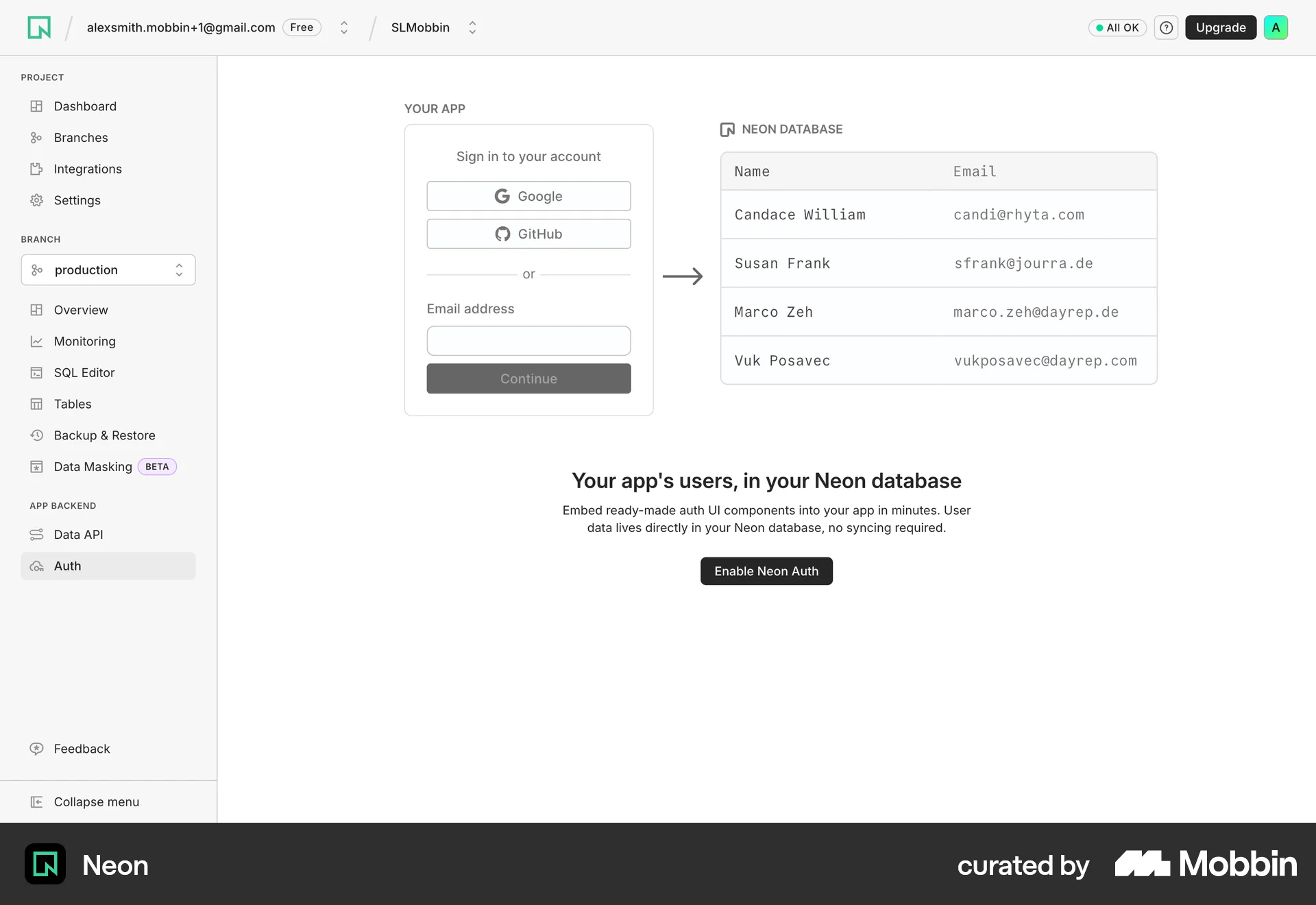This screenshot has height=905, width=1316.
Task: Click the Neon logo in the header
Action: pos(39,27)
